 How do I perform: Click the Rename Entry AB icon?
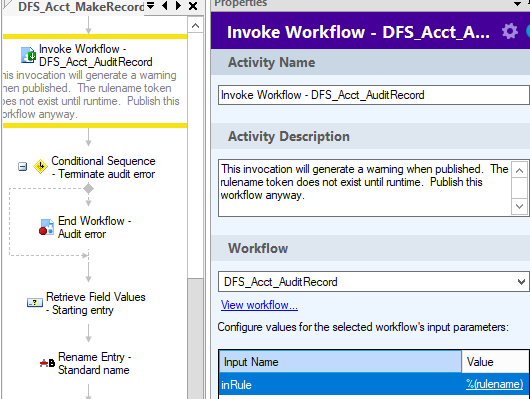pos(47,363)
